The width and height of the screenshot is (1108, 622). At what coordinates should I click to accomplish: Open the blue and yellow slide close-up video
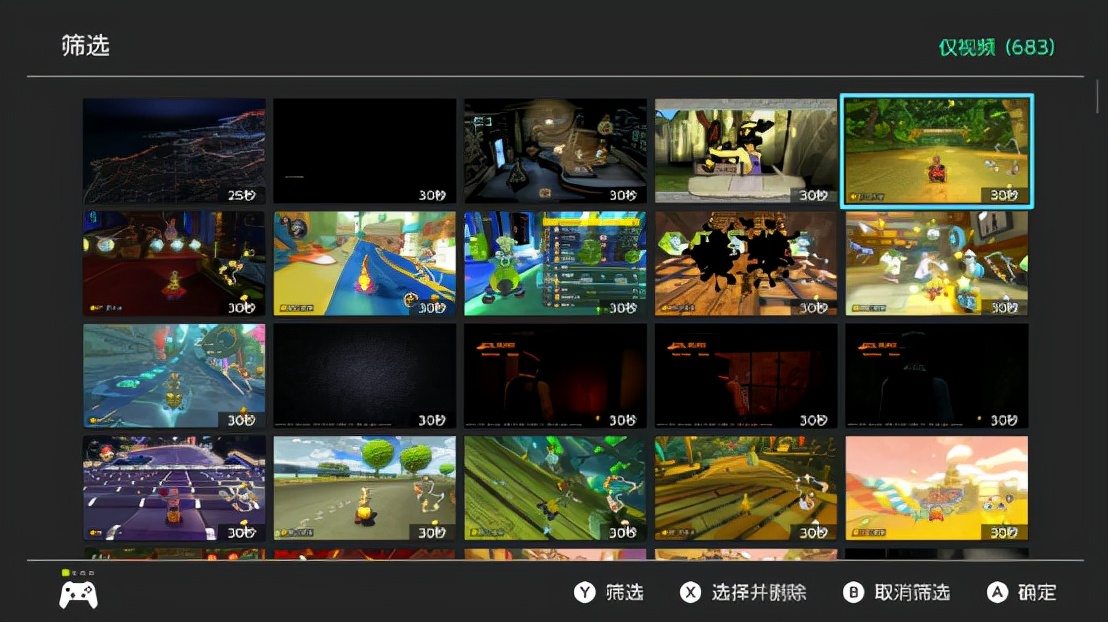365,264
